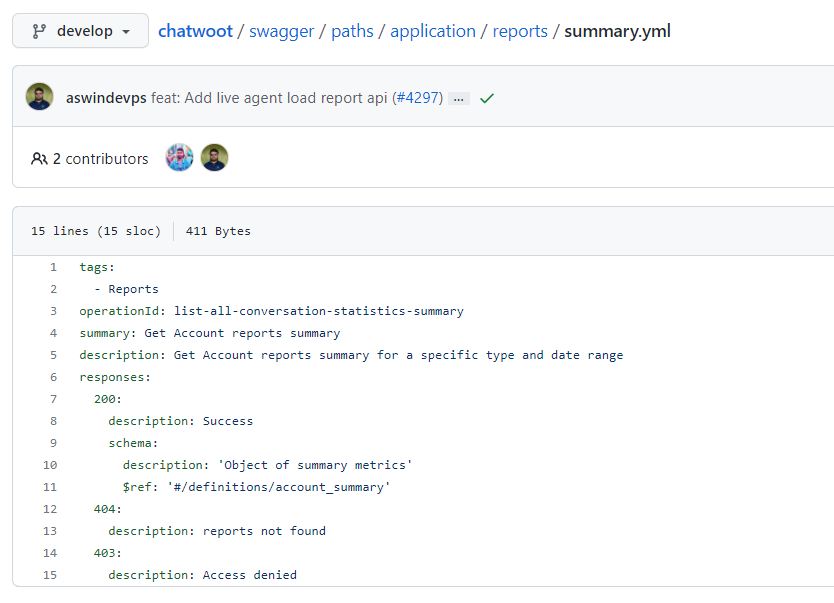Go to the reports folder breadcrumb
The image size is (834, 603).
(520, 31)
